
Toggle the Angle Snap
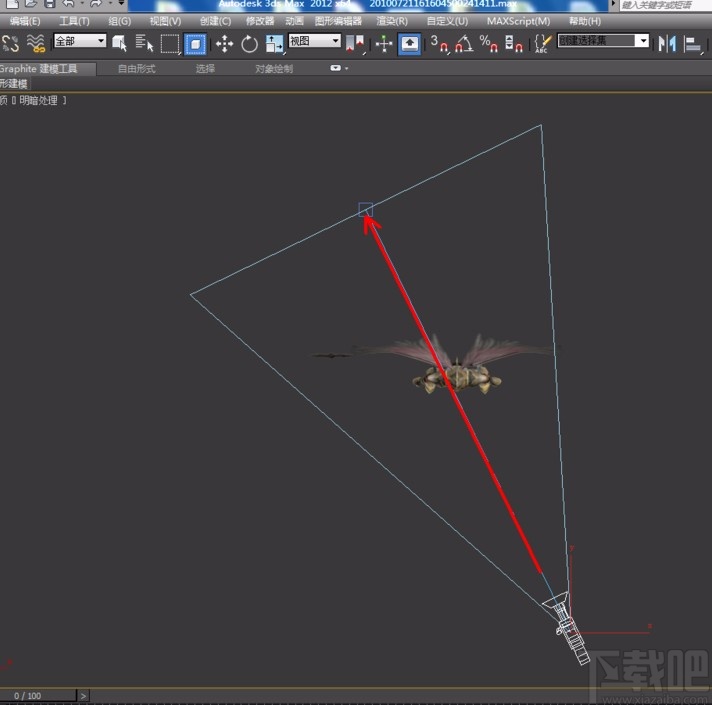[464, 44]
